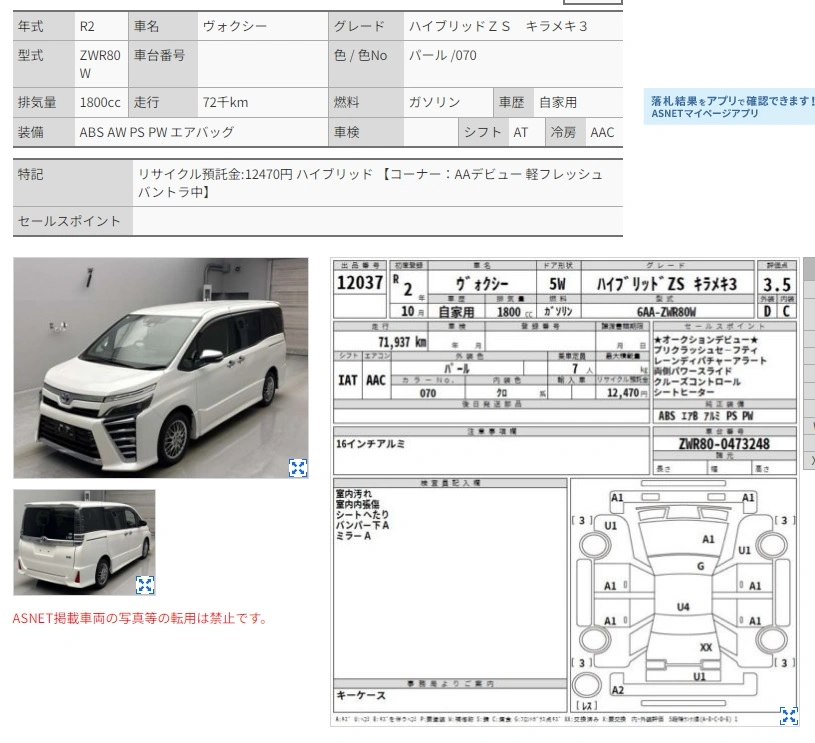Image resolution: width=815 pixels, height=743 pixels.
Task: Select the air conditioning value AAC
Action: pyautogui.click(x=602, y=133)
